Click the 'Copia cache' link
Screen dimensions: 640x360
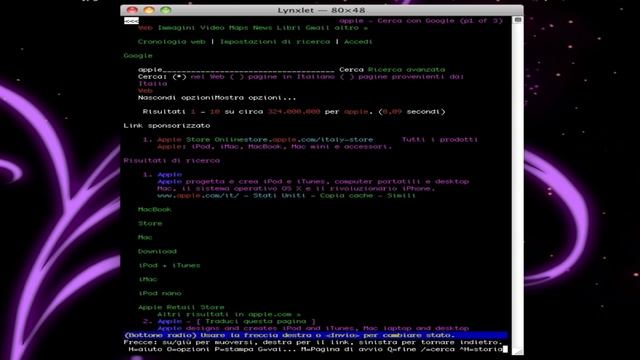coord(346,196)
